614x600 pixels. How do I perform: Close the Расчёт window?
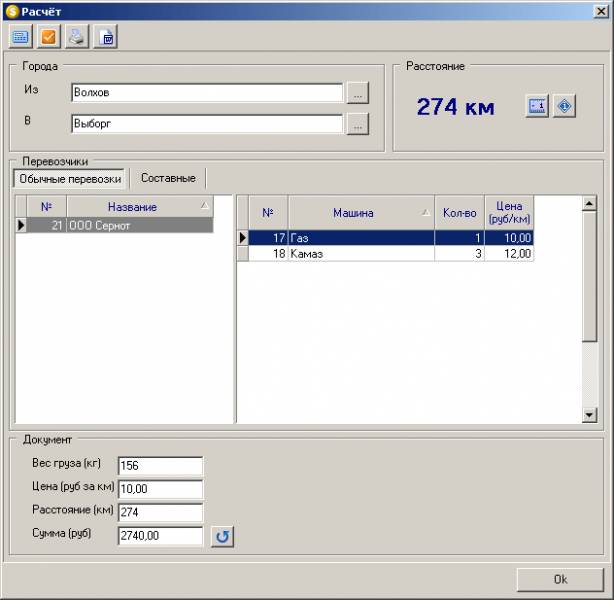601,11
